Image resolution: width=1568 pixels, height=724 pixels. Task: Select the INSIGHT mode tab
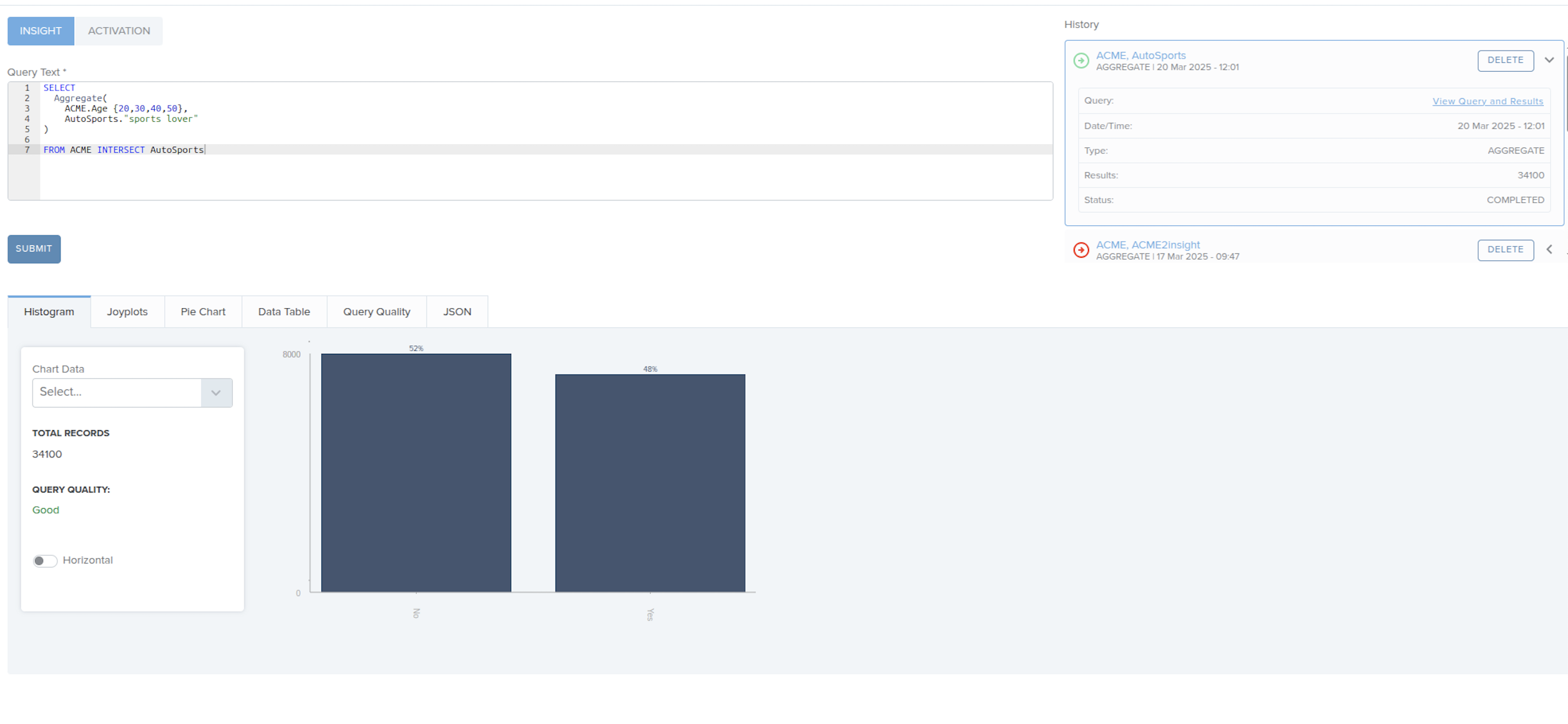point(41,31)
